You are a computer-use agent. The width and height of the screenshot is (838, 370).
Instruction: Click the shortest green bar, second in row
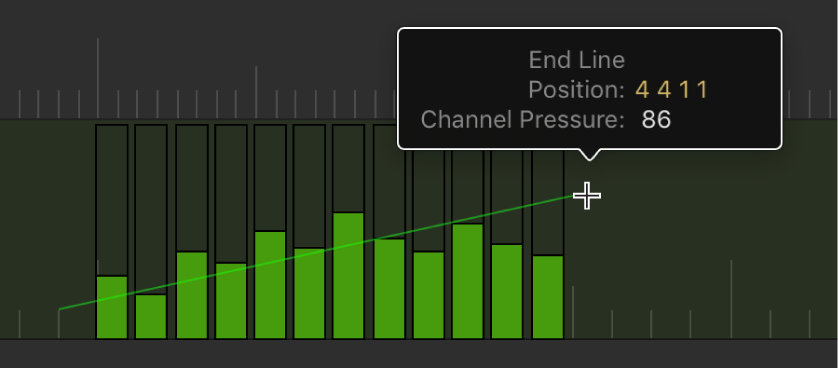click(151, 317)
